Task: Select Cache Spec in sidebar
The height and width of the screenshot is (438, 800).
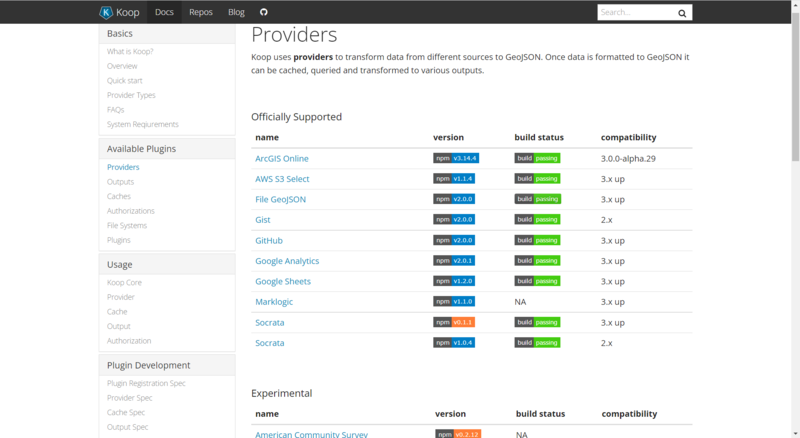Action: 126,412
